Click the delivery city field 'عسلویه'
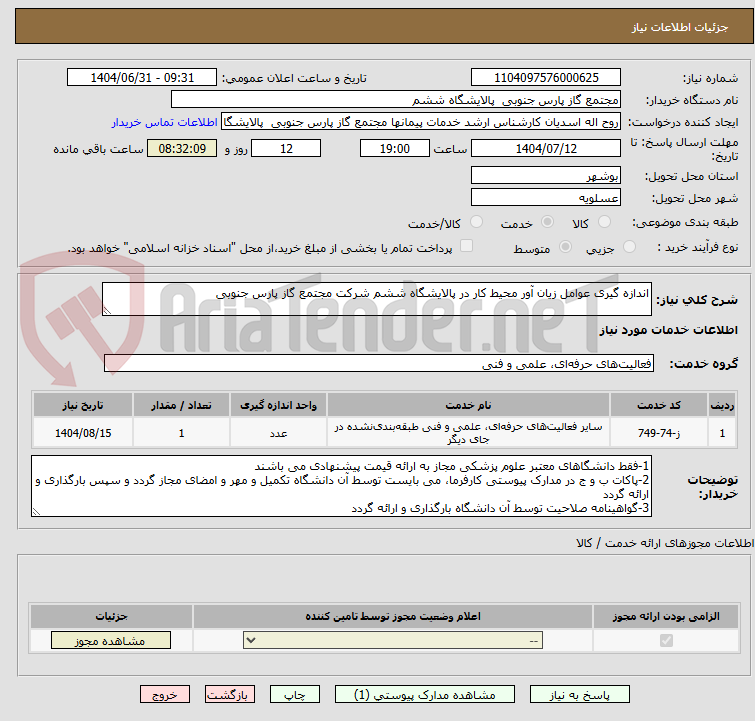Viewport: 755px width, 721px height. point(546,197)
